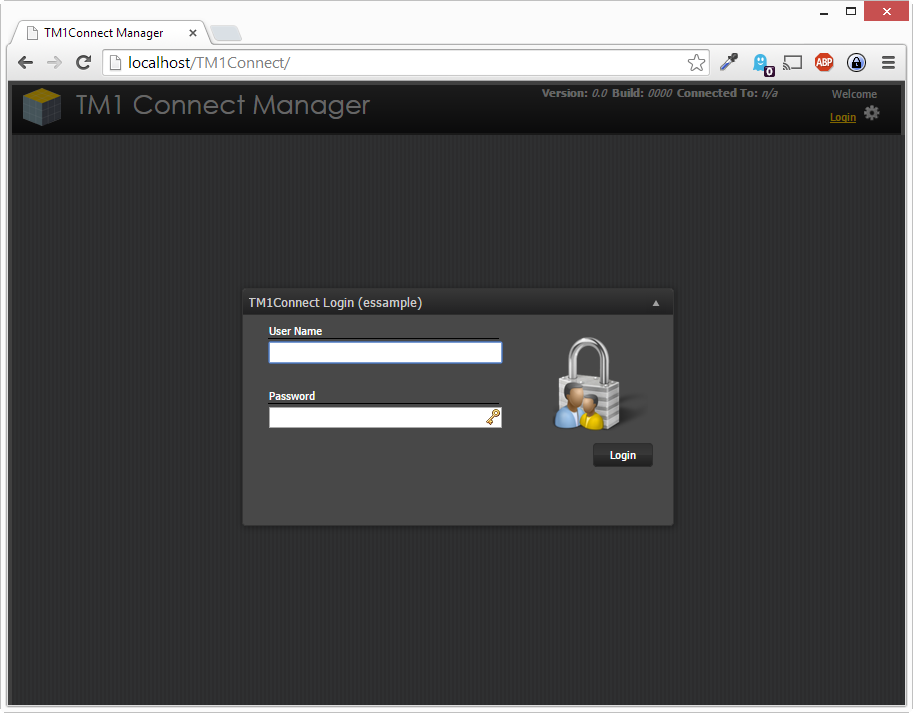Click the TM1 Connect cube logo
The width and height of the screenshot is (913, 713).
(42, 107)
